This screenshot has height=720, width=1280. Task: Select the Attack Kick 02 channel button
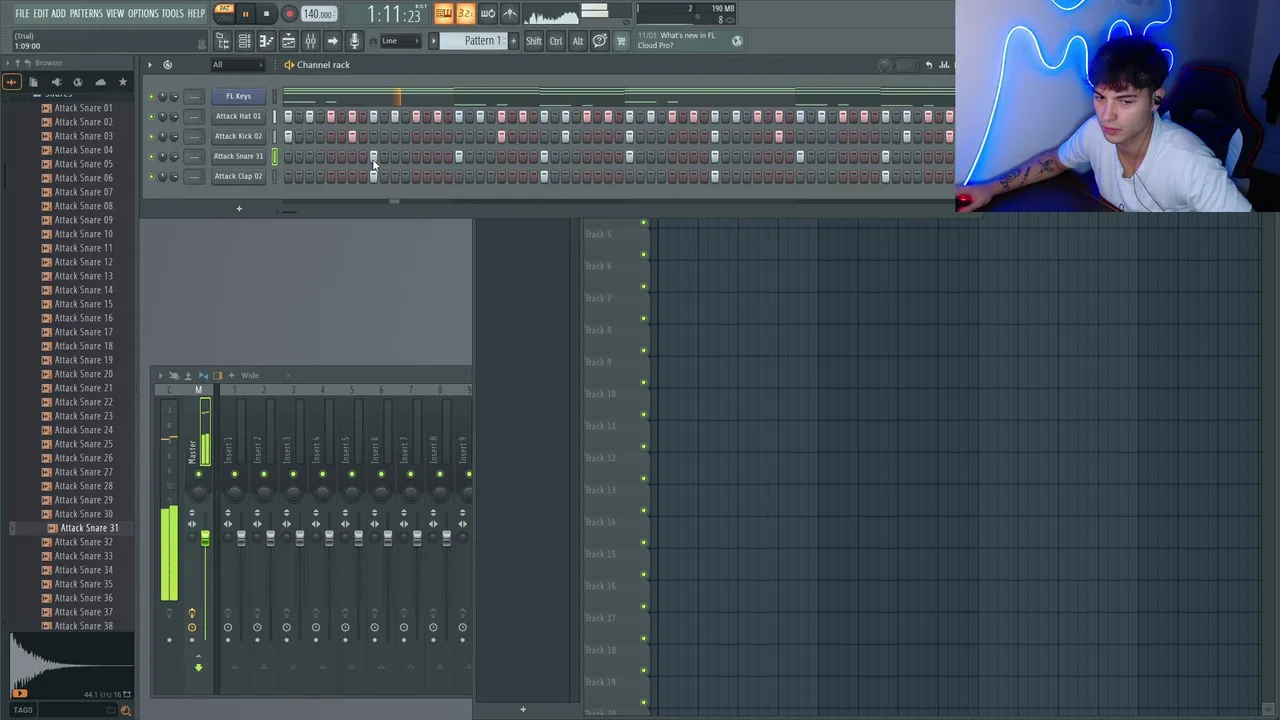[238, 136]
